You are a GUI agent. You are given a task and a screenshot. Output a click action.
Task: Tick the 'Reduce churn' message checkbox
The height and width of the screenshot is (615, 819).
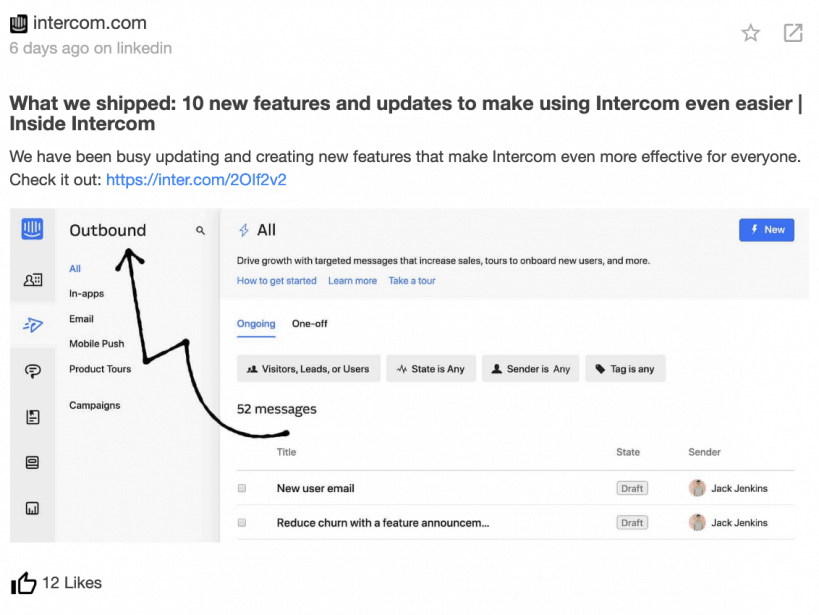tap(242, 523)
